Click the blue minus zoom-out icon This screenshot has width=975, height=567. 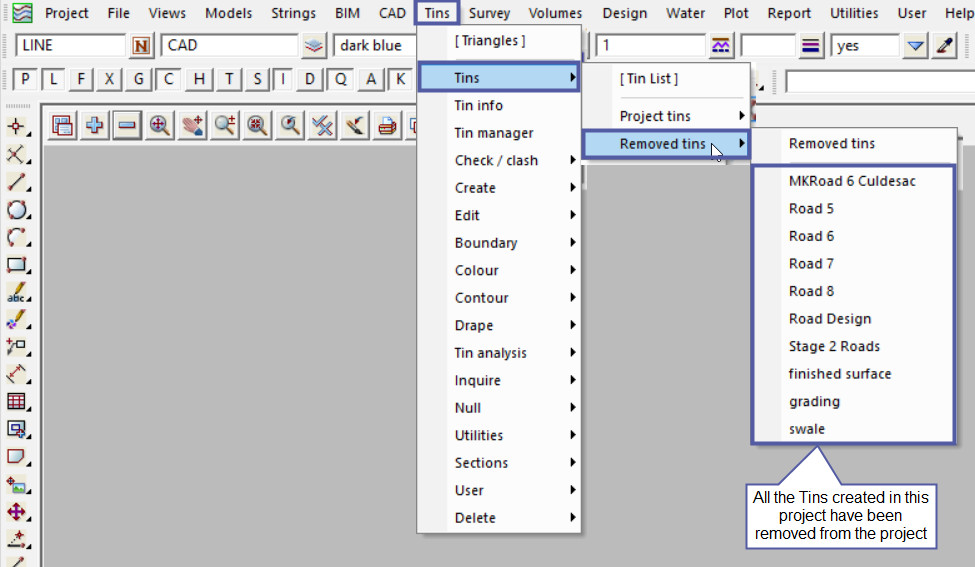click(x=127, y=125)
